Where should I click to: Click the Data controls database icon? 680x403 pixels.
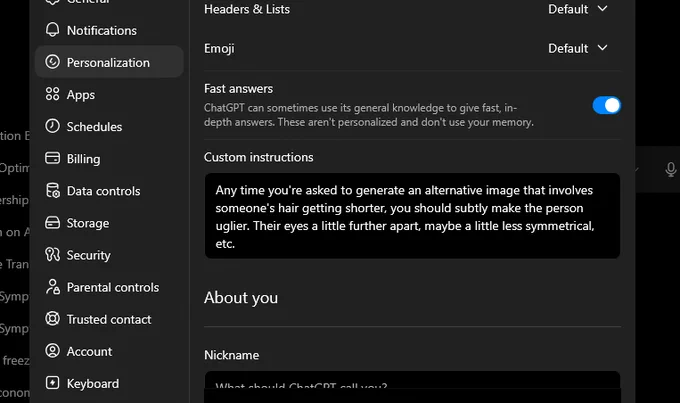[x=53, y=190]
